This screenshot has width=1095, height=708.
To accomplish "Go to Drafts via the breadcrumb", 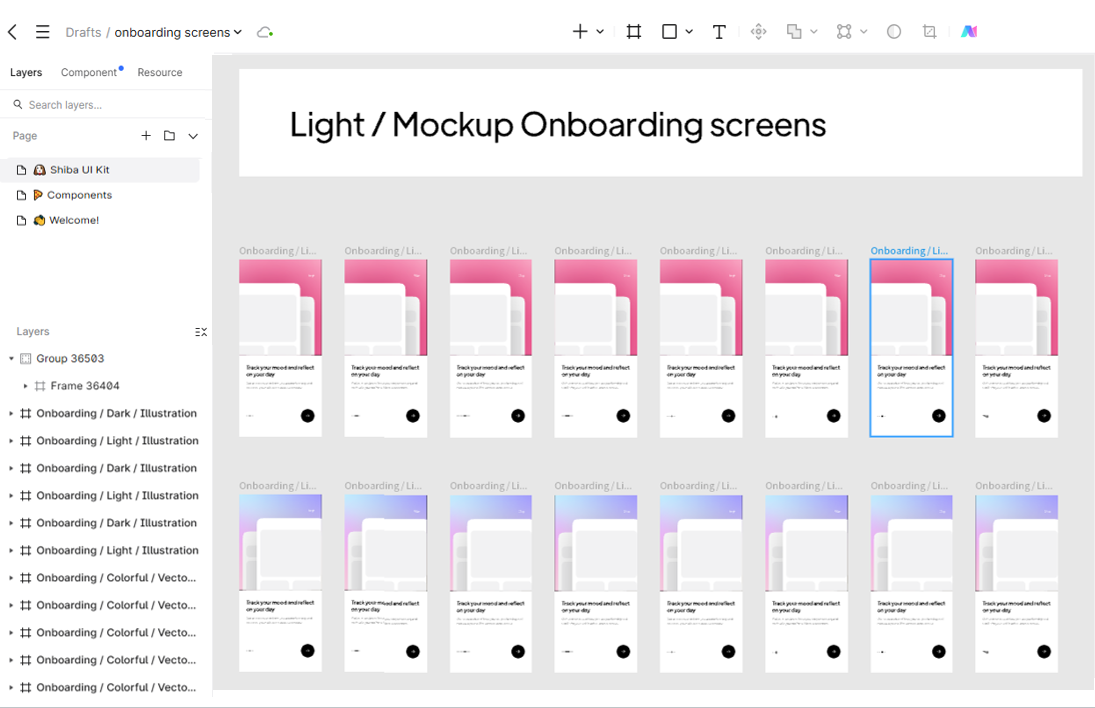I will pos(83,32).
